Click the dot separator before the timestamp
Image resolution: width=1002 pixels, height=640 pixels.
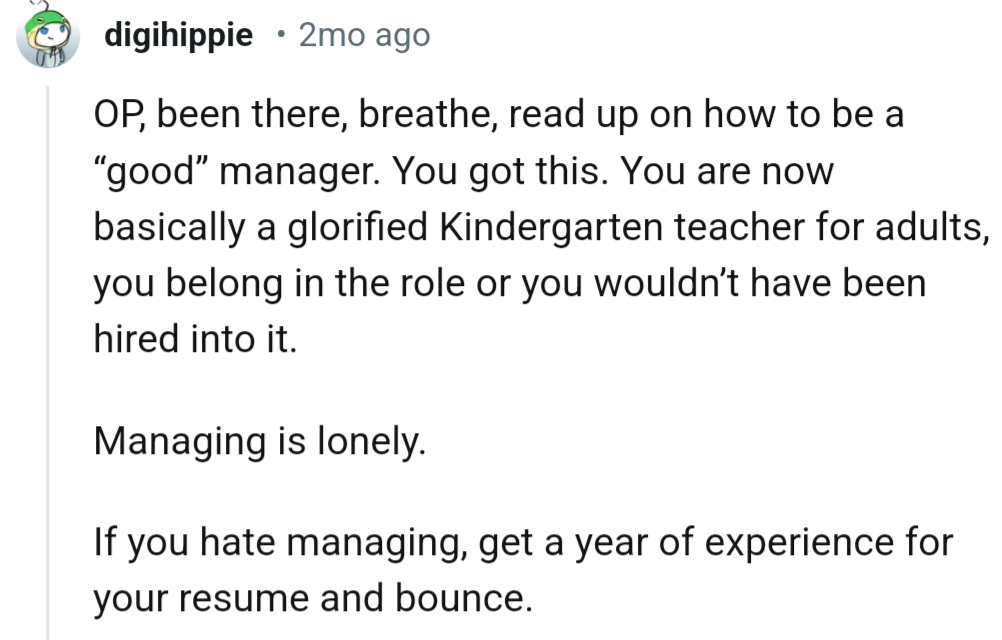click(x=282, y=37)
